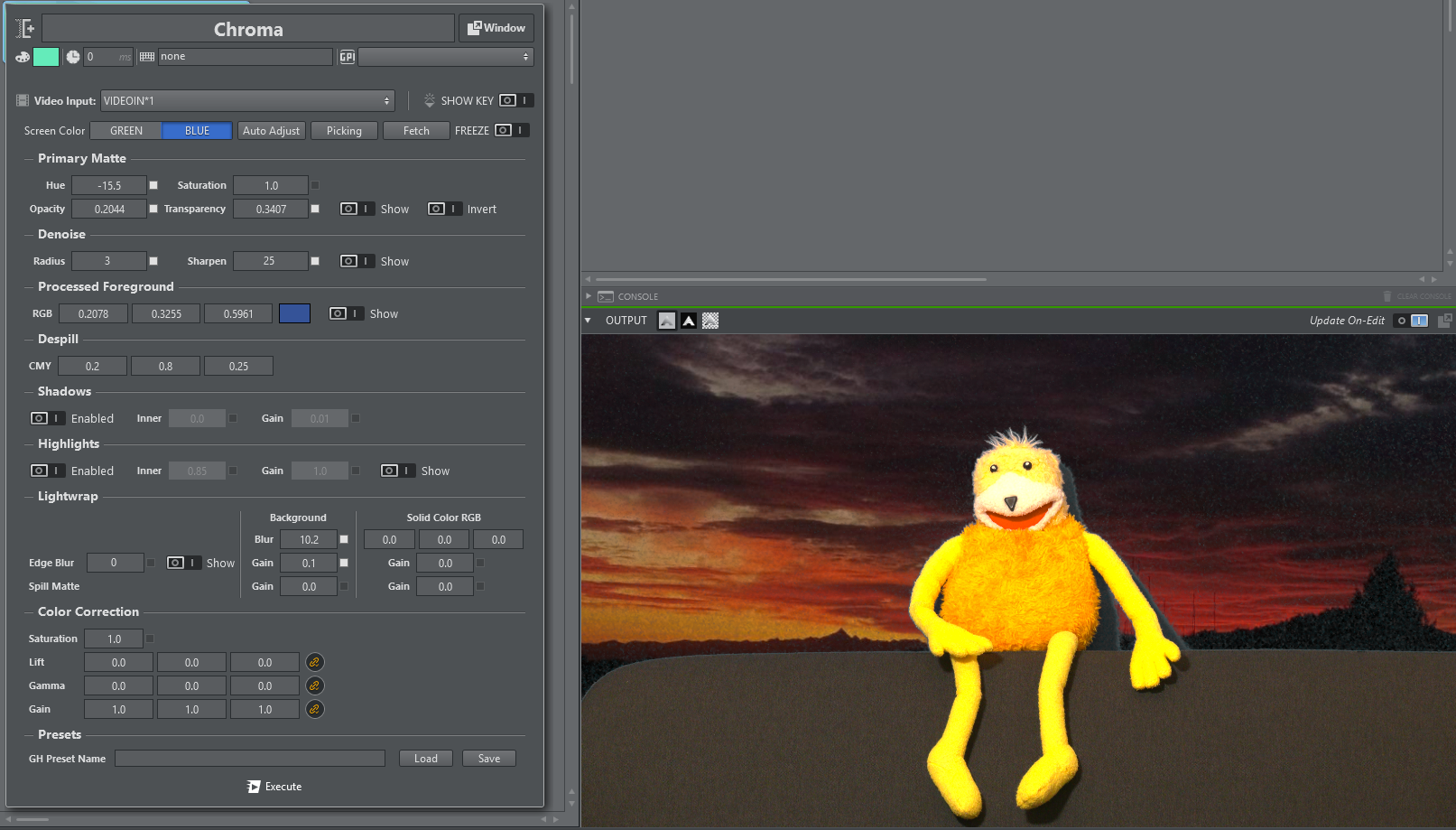The image size is (1456, 830).
Task: Toggle the Primary Matte Show switch
Action: [x=357, y=209]
